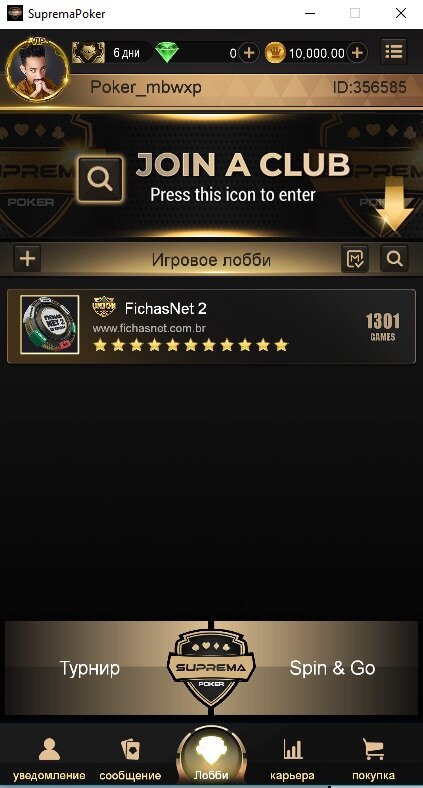This screenshot has height=788, width=423.
Task: Create a club with the plus icon
Action: [x=27, y=259]
